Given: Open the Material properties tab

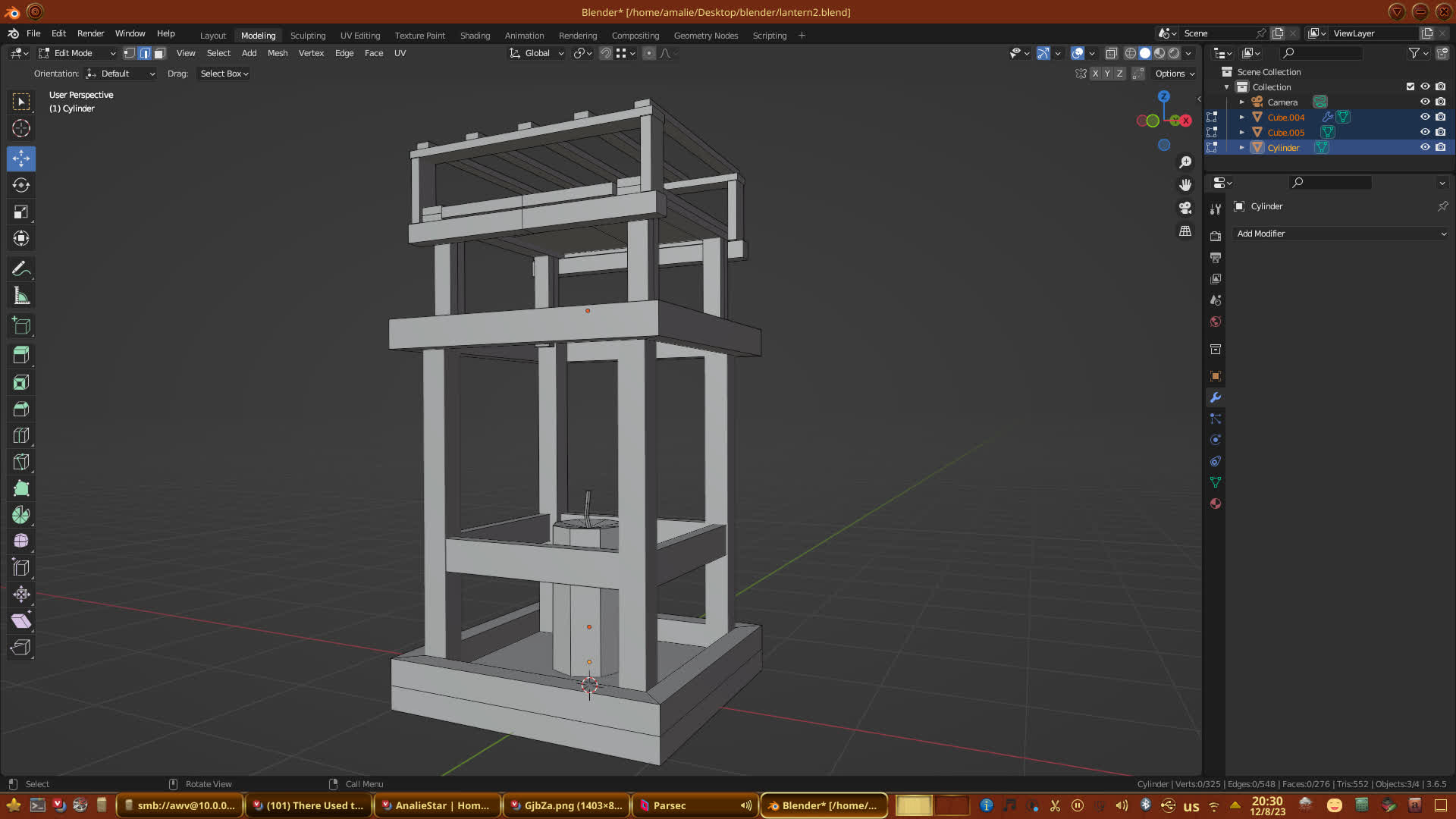Looking at the screenshot, I should pos(1216,504).
